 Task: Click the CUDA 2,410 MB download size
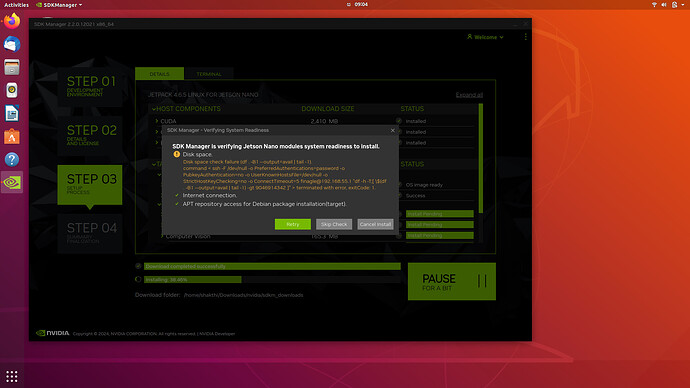(324, 121)
